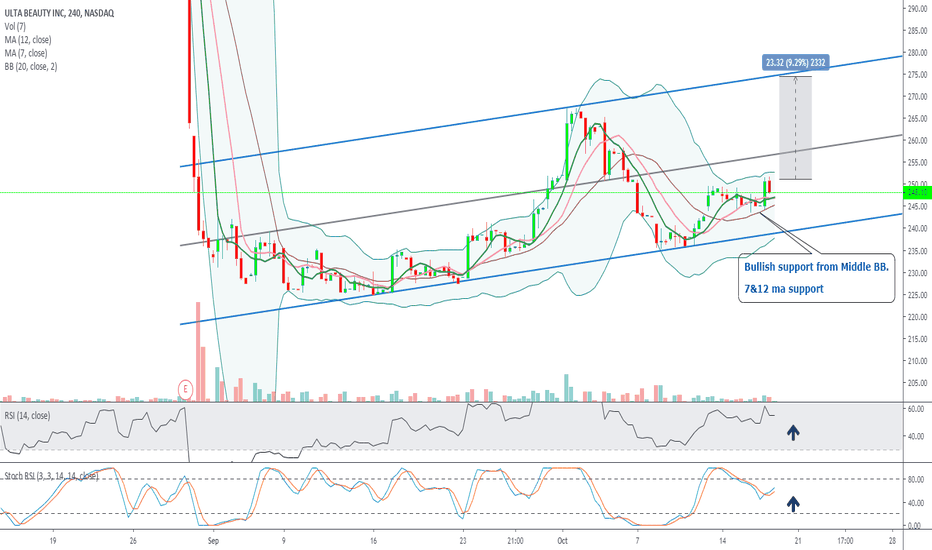Click the 275.00 price axis label

(x=917, y=74)
